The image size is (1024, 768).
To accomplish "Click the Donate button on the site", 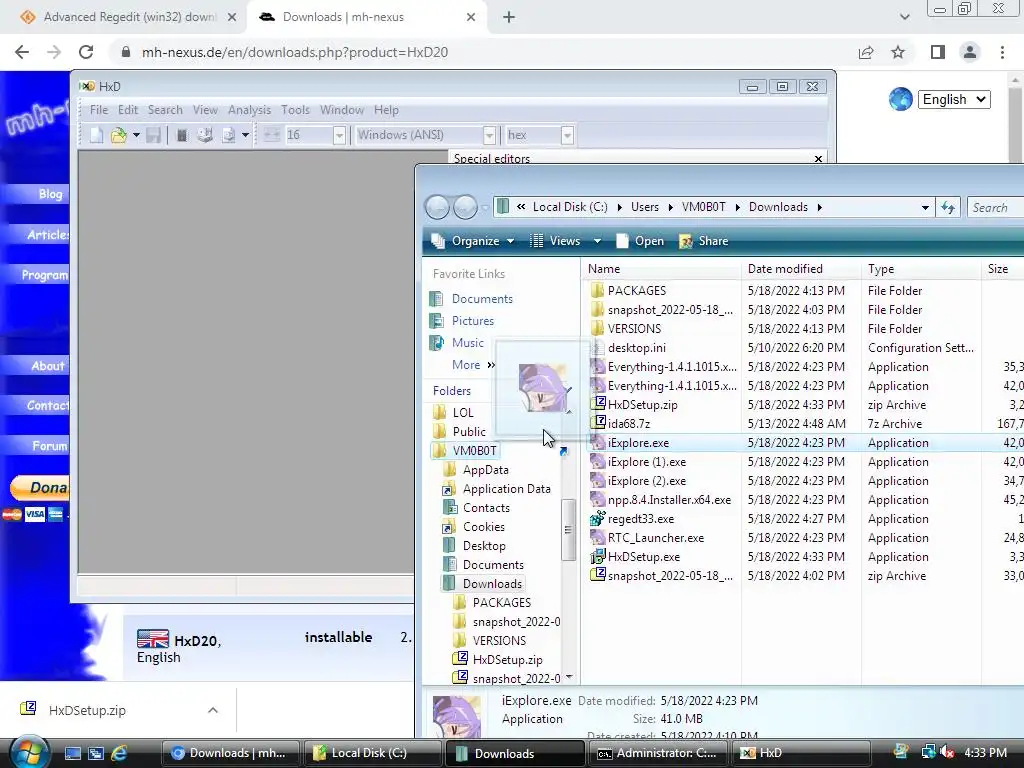I will (x=40, y=487).
